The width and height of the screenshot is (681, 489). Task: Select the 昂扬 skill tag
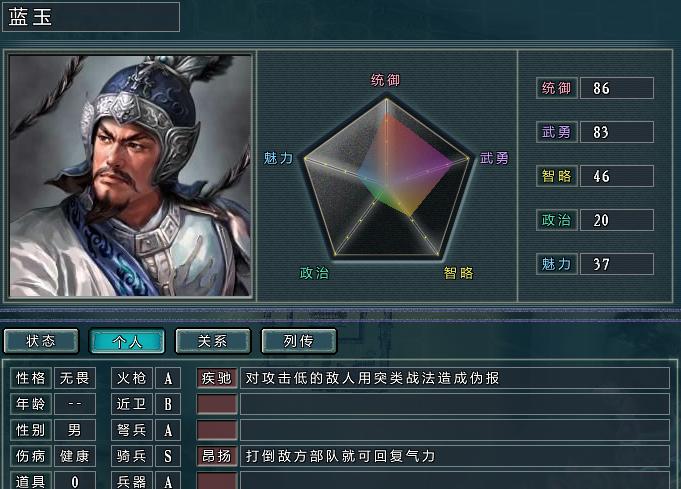point(217,456)
